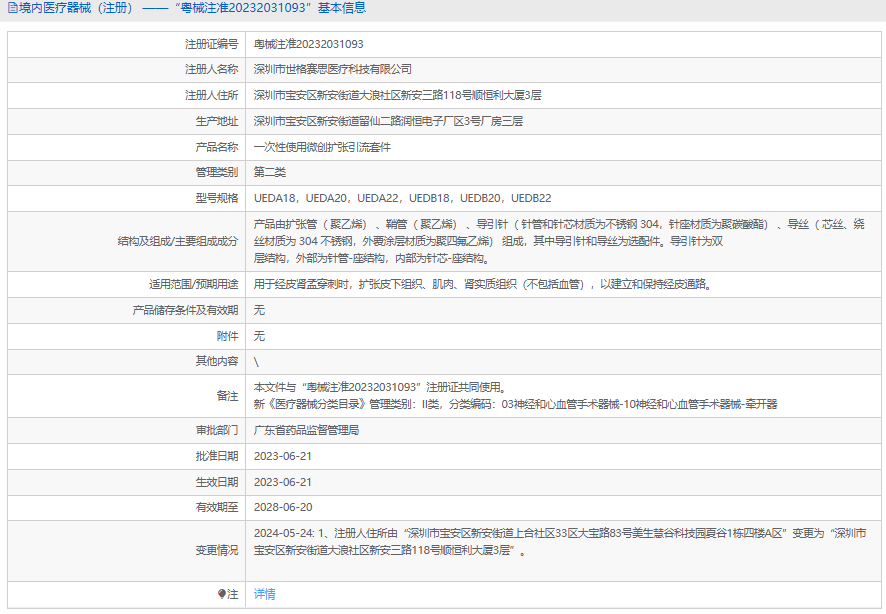Select the 生效日期 value 2023-06-21
The height and width of the screenshot is (614, 886).
[283, 482]
